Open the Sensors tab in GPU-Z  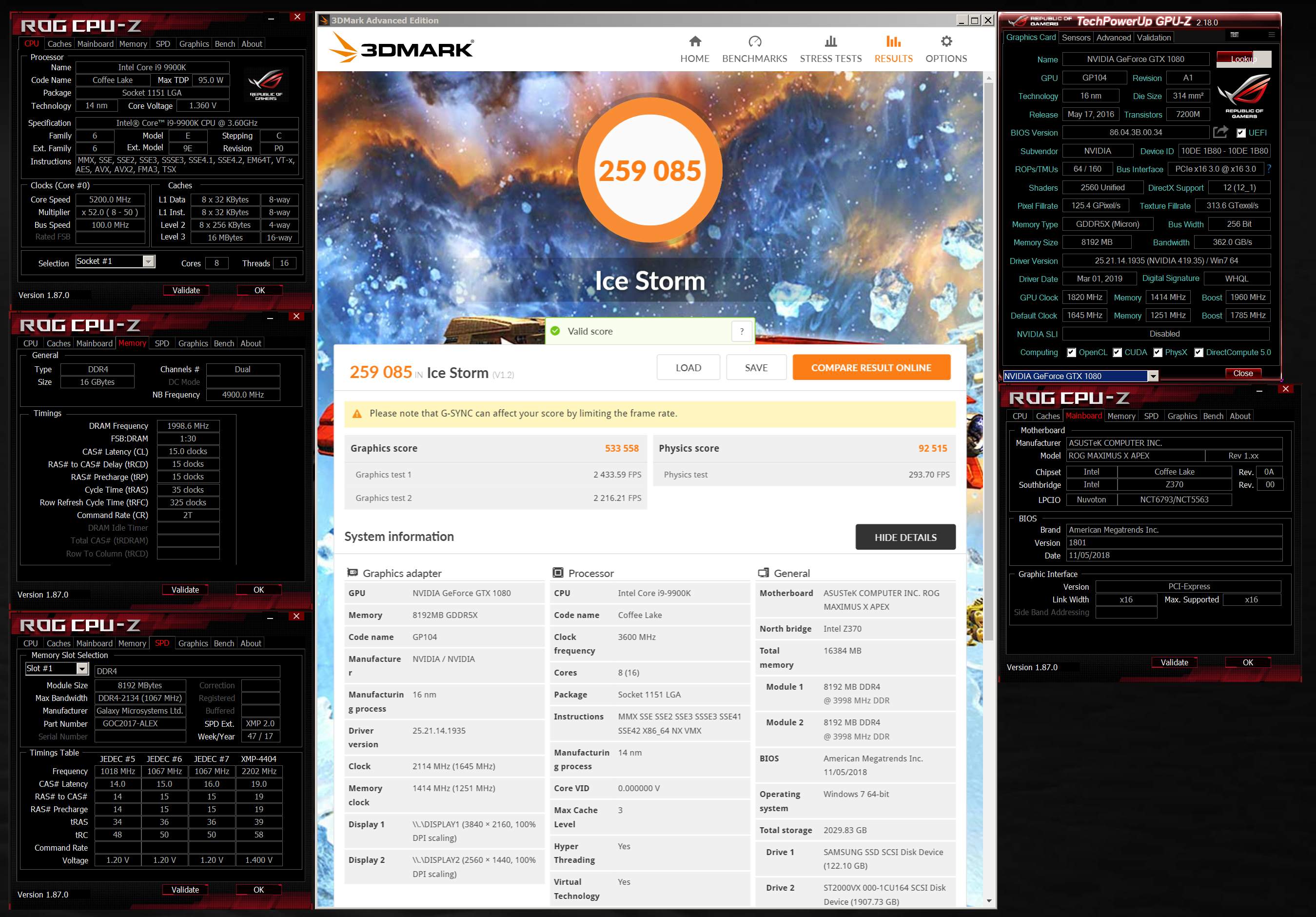1076,37
